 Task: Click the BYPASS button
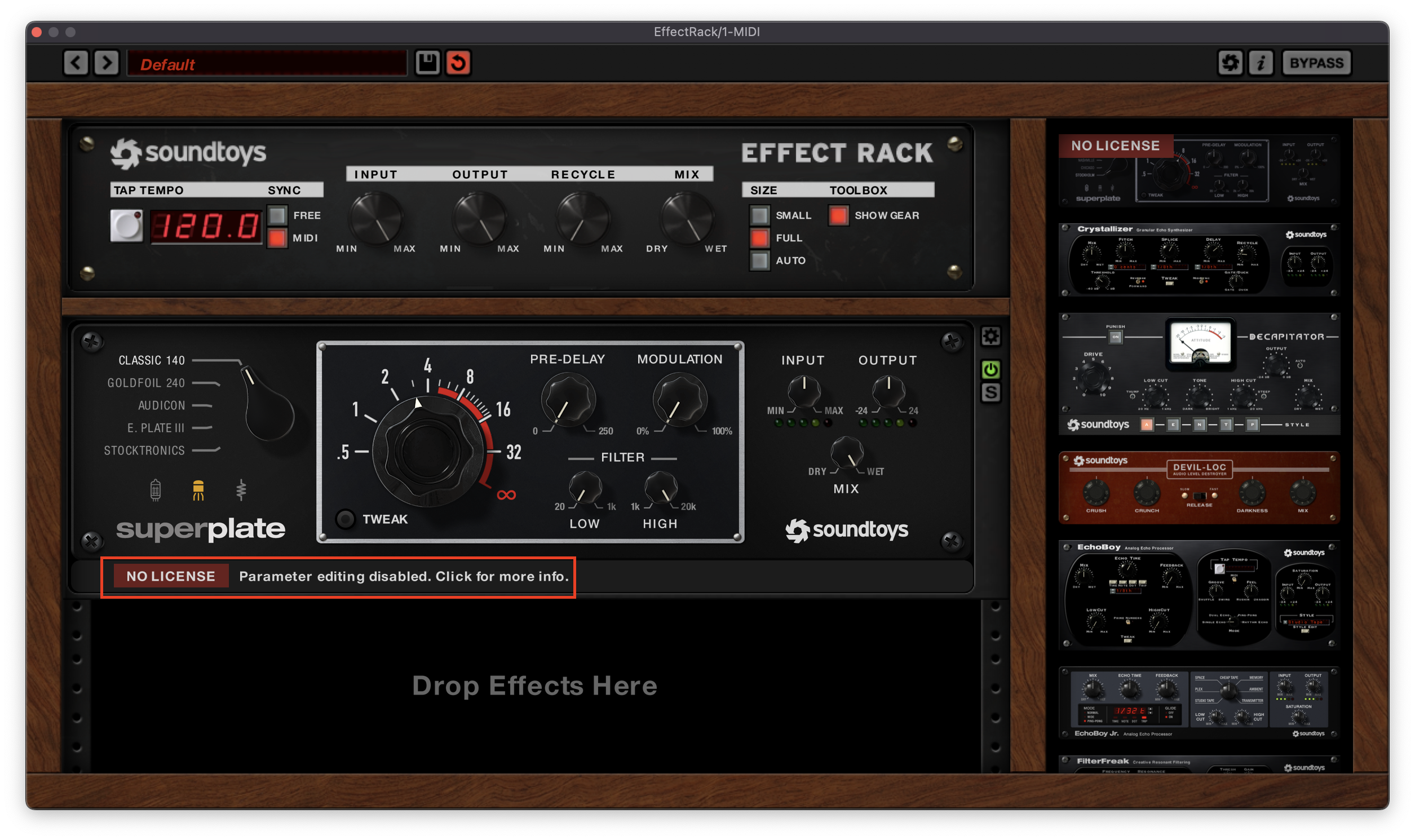tap(1316, 63)
